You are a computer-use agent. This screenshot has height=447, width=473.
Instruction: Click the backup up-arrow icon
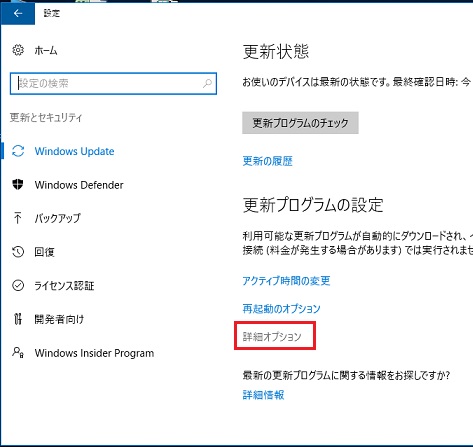[18, 218]
